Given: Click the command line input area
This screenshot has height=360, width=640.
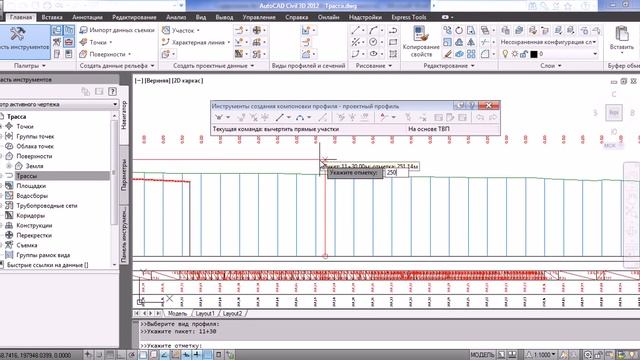Looking at the screenshot, I should [388, 346].
